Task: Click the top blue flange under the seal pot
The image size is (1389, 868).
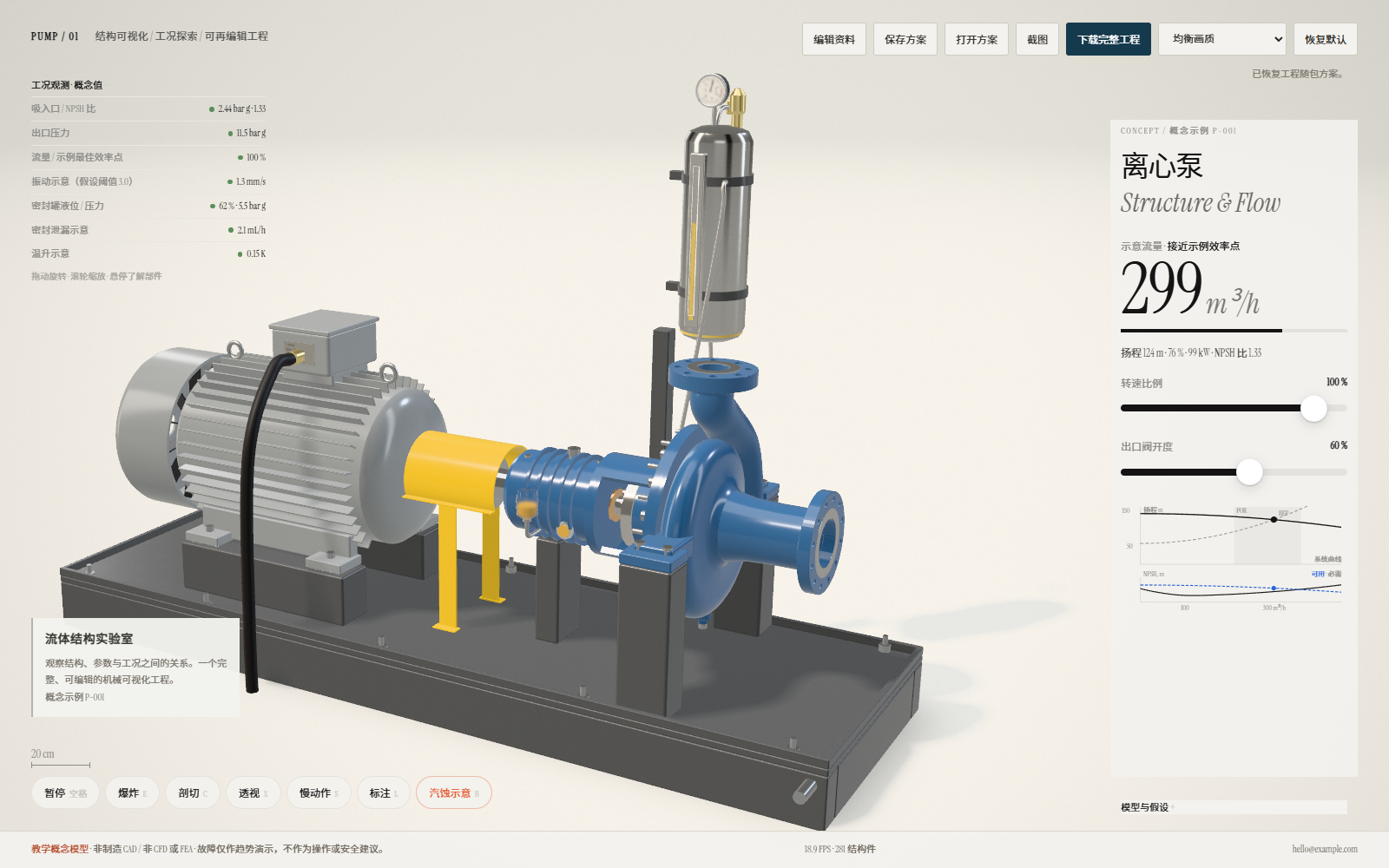Action: (x=713, y=373)
